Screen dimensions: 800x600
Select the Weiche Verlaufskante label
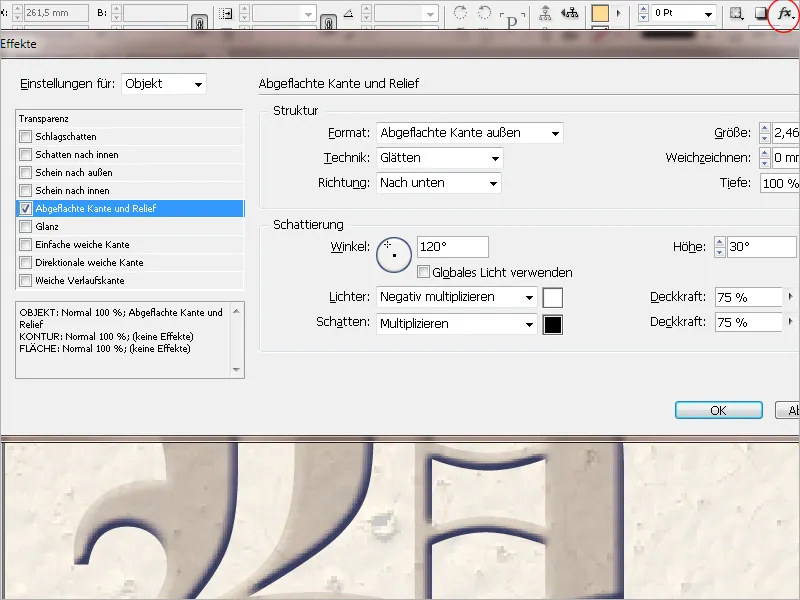coord(80,281)
